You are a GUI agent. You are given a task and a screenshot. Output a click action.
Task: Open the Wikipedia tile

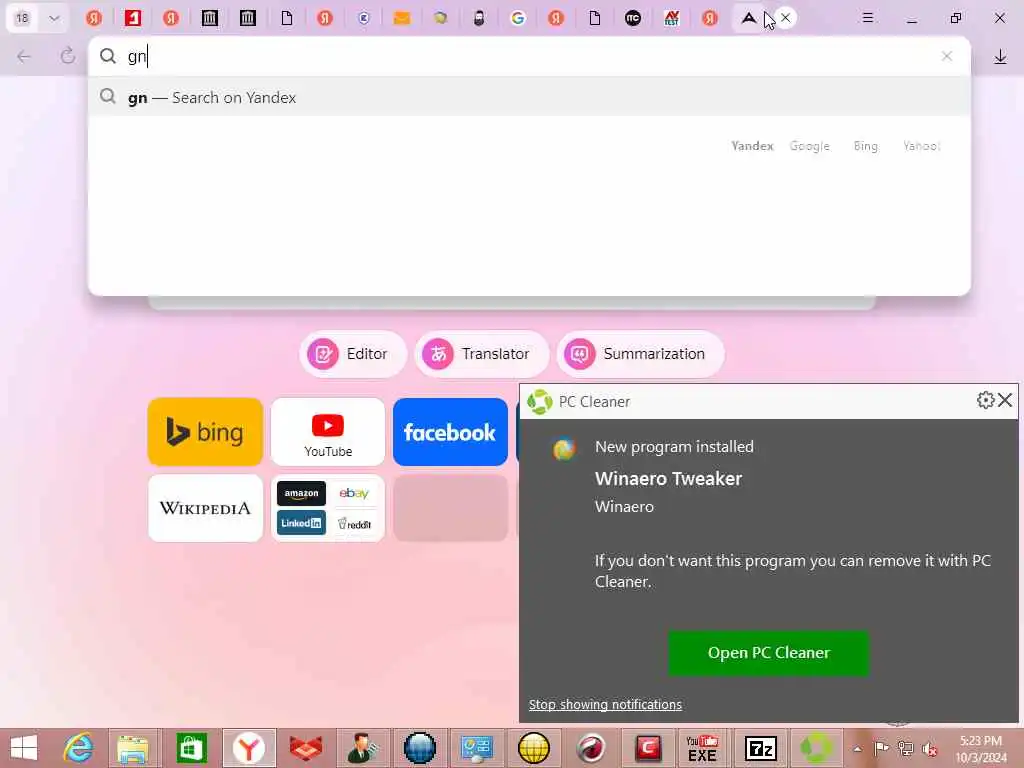coord(205,508)
